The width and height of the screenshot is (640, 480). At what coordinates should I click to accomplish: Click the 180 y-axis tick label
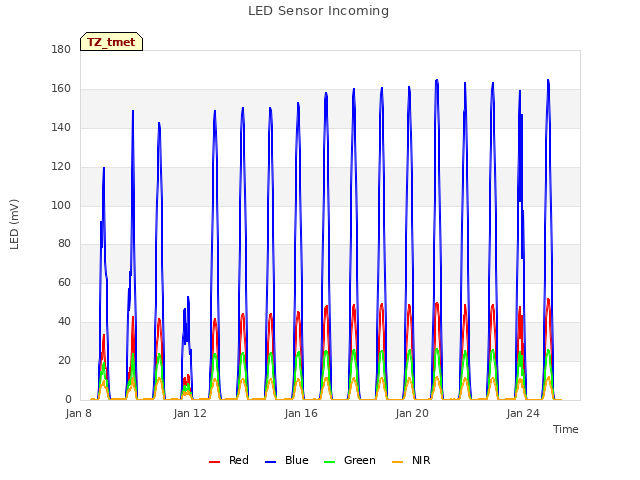click(61, 50)
